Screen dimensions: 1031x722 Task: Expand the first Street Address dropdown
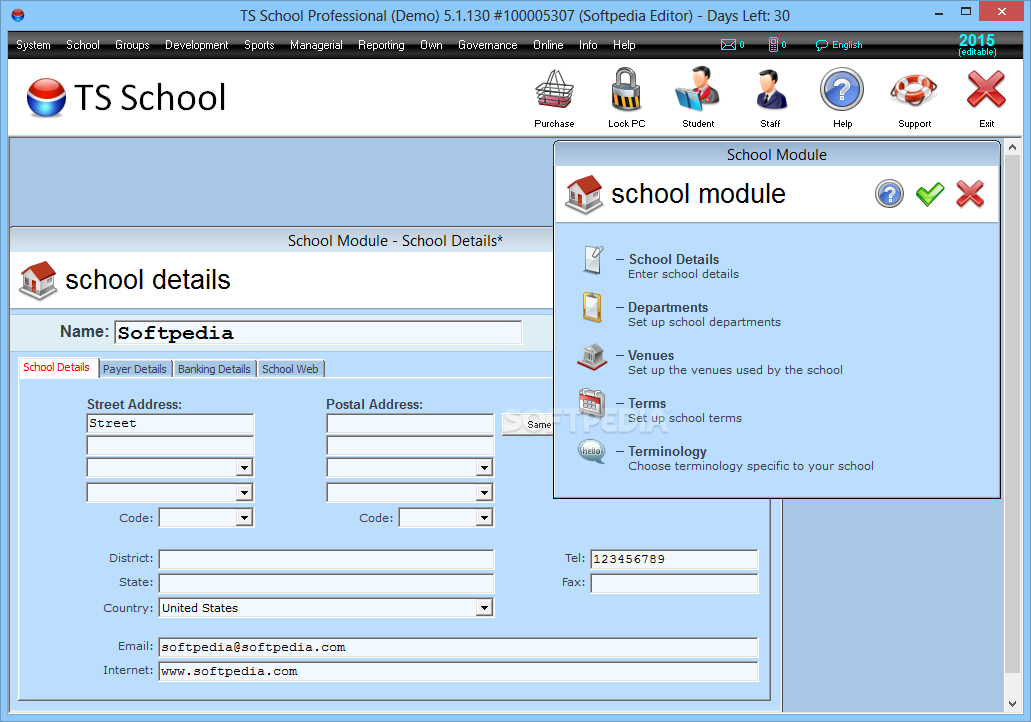[x=244, y=468]
